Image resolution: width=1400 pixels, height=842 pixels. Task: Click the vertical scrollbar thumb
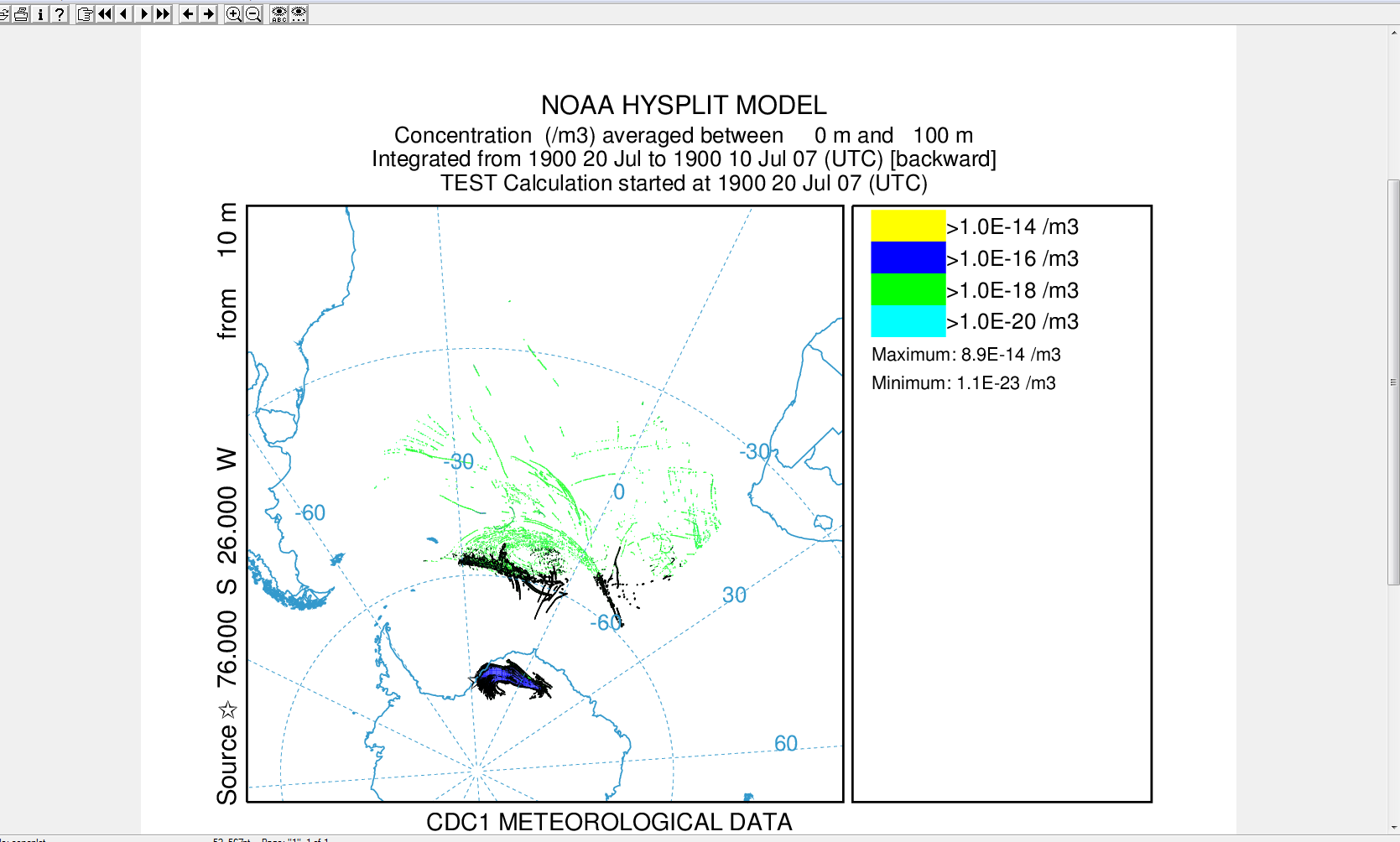coord(1393,382)
